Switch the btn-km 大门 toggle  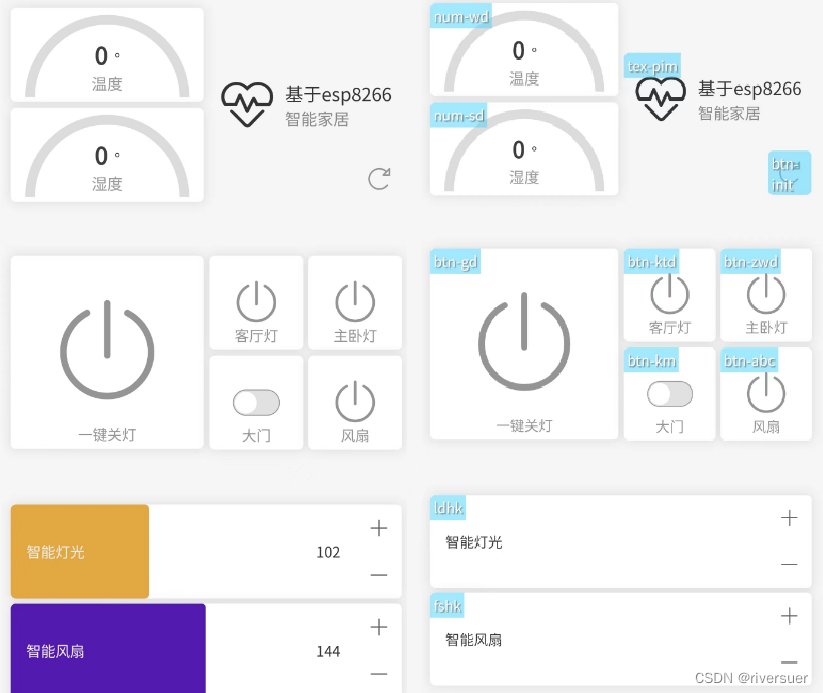670,394
